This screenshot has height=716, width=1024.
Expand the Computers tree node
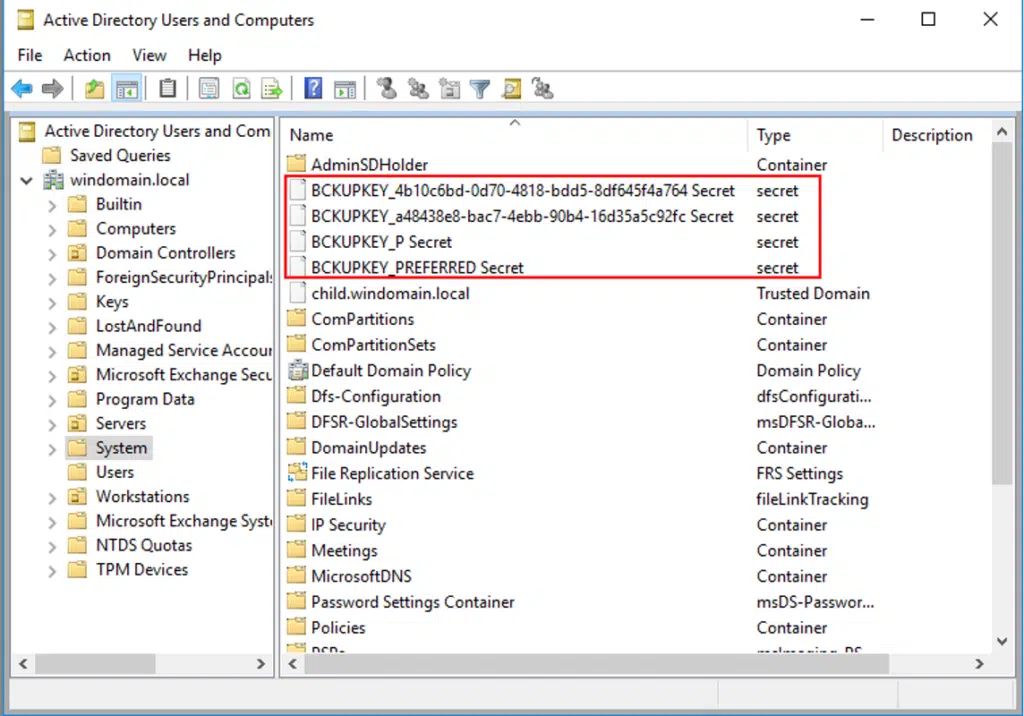coord(52,230)
